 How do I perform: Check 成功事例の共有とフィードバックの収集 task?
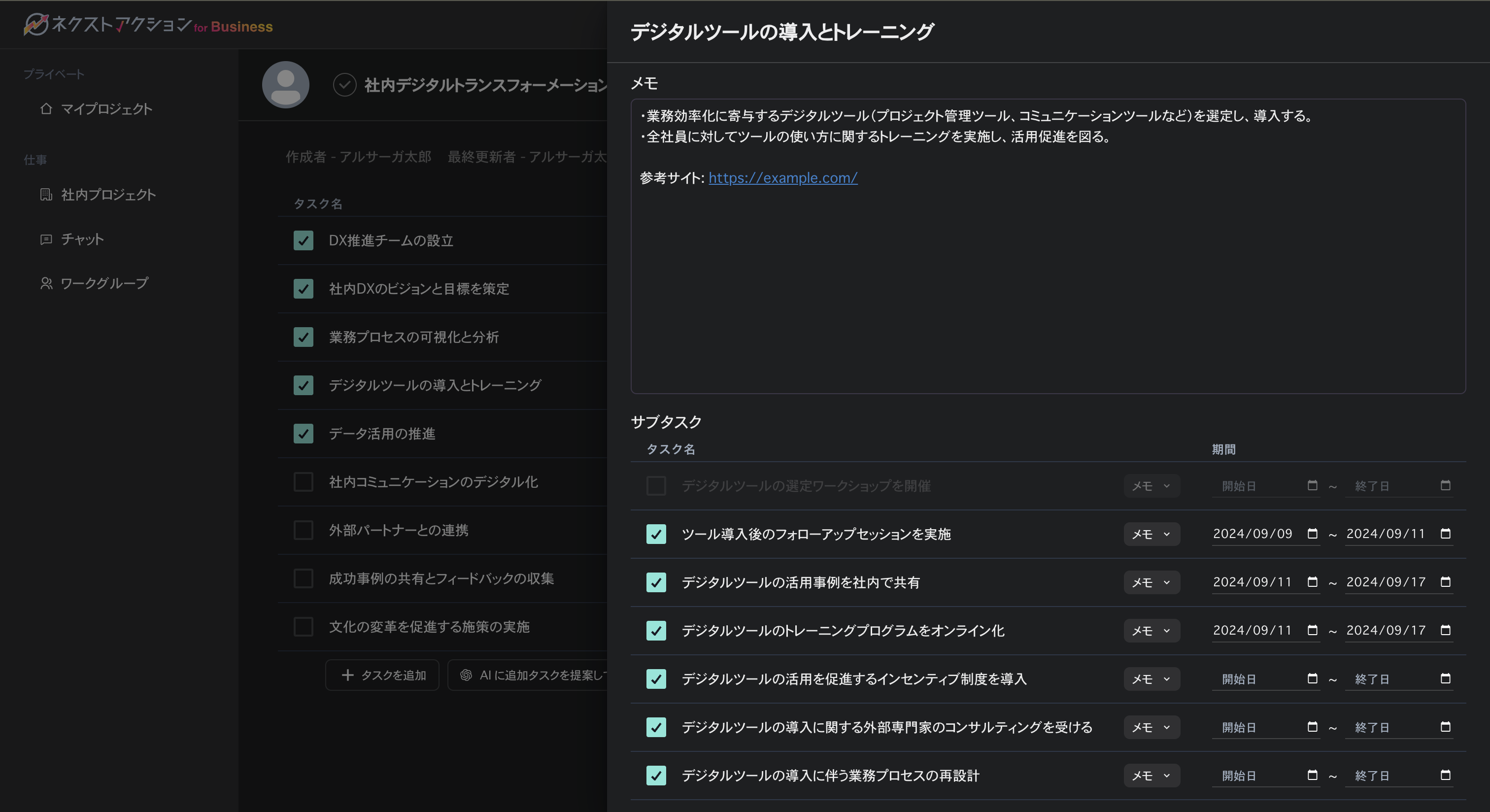pos(304,578)
